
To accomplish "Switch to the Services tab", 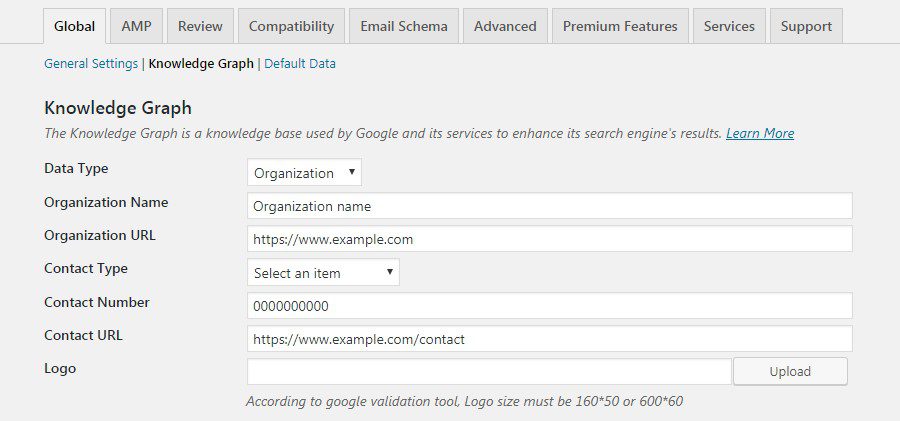I will click(x=729, y=26).
